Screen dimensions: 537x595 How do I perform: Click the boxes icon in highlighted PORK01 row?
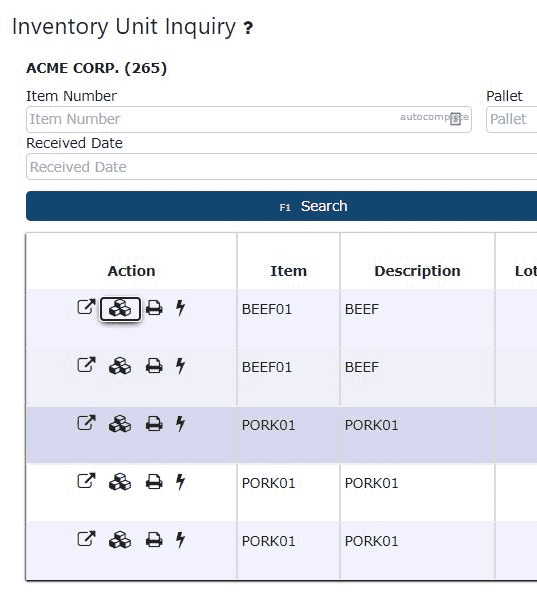[120, 424]
